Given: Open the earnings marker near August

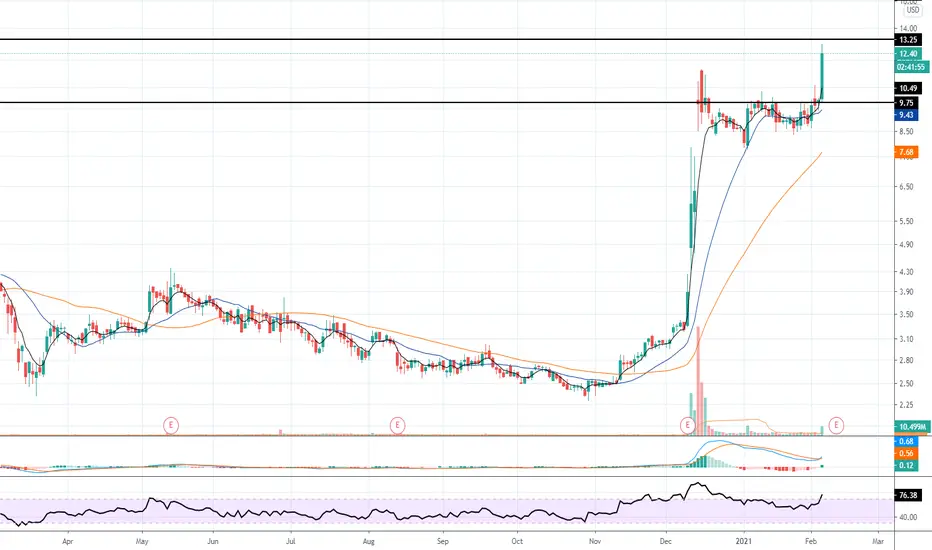Looking at the screenshot, I should 397,425.
